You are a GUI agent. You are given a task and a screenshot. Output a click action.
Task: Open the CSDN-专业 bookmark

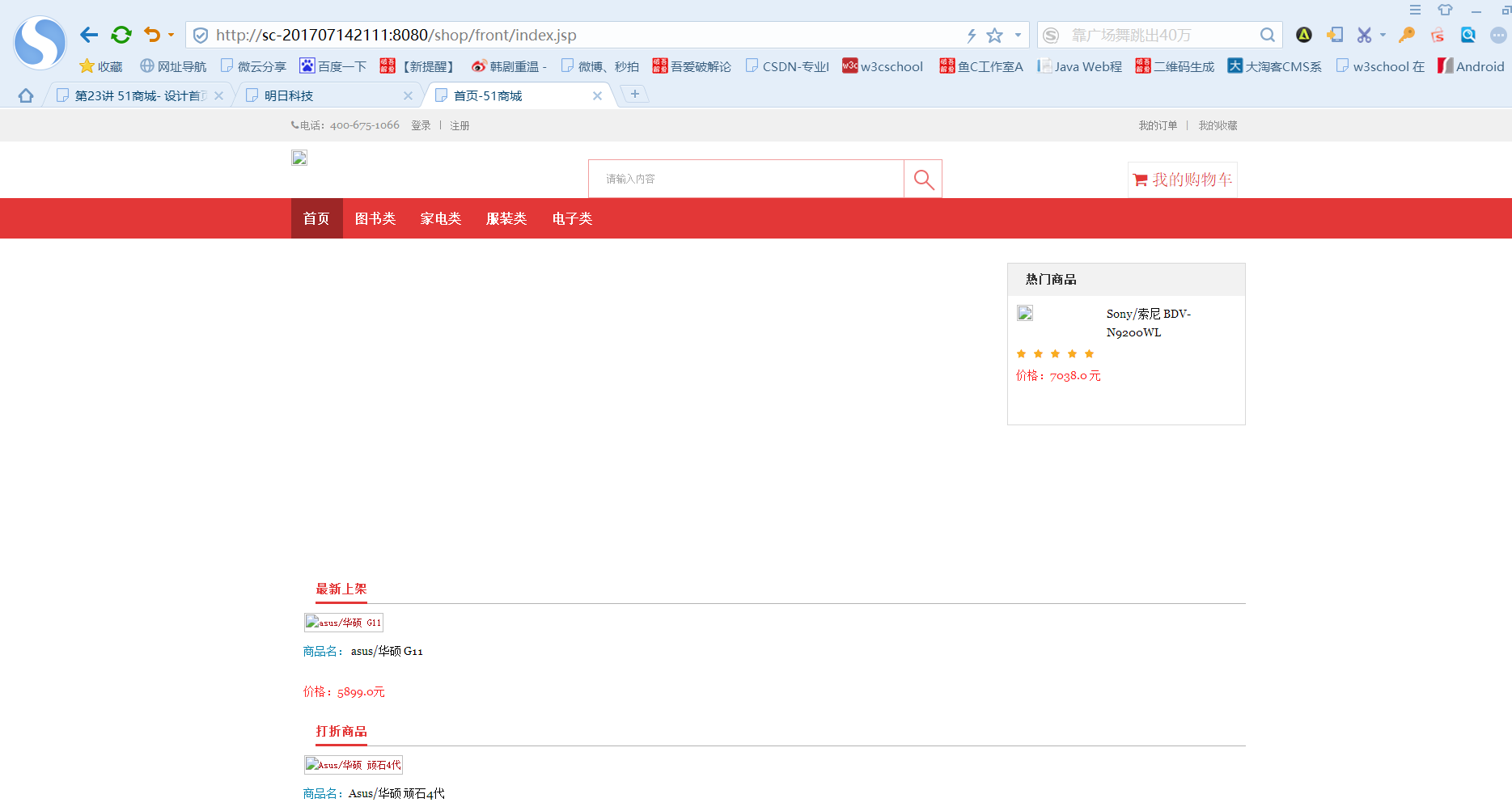pyautogui.click(x=787, y=66)
